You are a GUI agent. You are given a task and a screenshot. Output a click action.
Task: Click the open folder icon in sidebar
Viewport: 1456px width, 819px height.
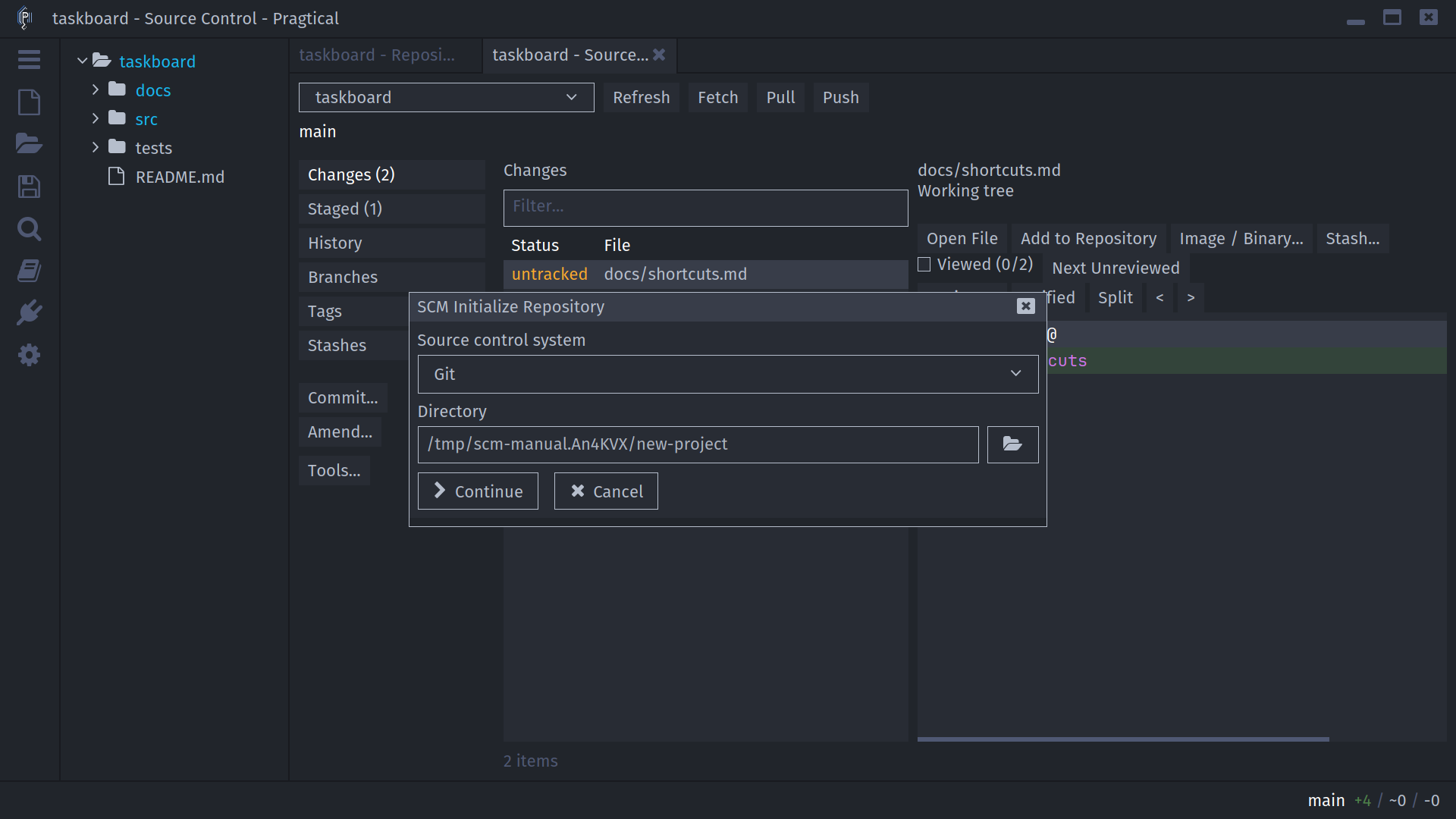tap(29, 144)
